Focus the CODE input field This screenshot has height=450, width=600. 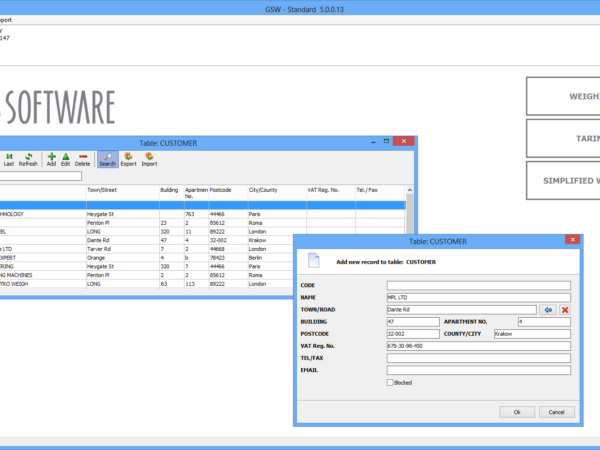coord(479,285)
